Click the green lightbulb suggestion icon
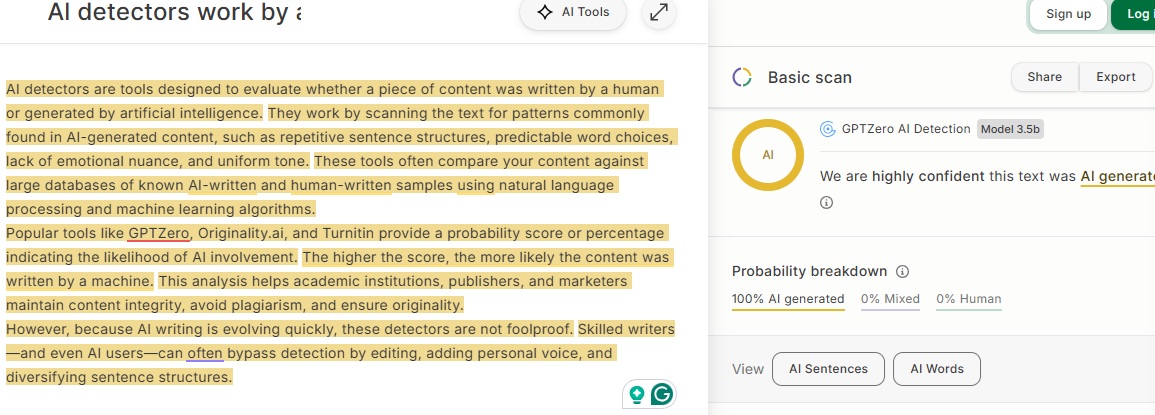Screen dimensions: 1155x415 (x=636, y=395)
